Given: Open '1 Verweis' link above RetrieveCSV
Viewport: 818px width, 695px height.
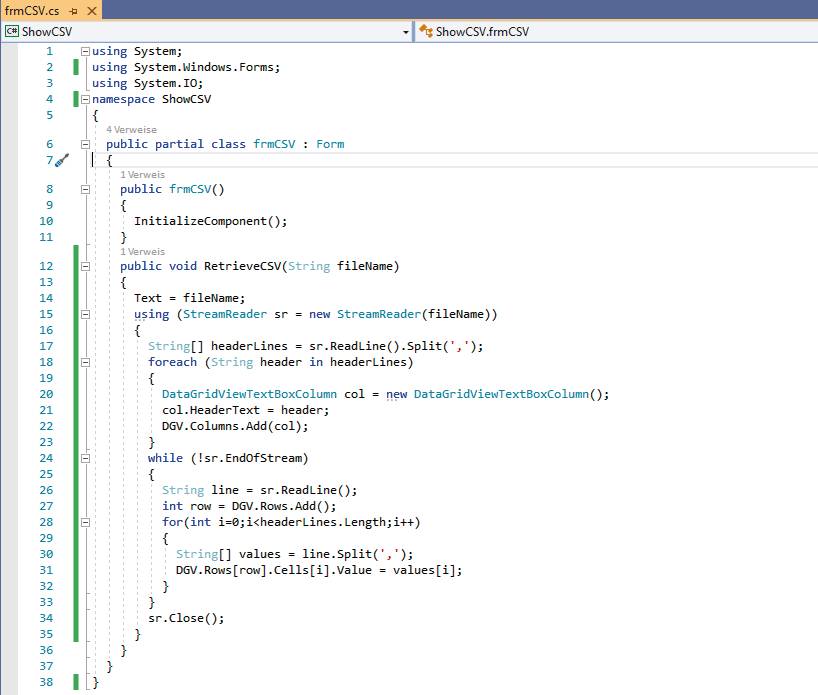Looking at the screenshot, I should (x=142, y=251).
